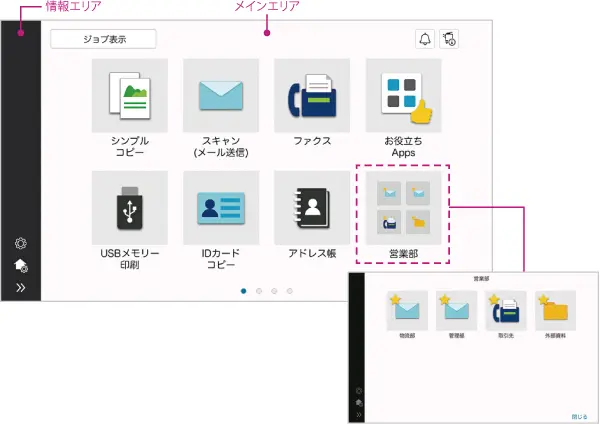600x424 pixels.
Task: Select the USBメモリー印刷 tile
Action: [130, 208]
